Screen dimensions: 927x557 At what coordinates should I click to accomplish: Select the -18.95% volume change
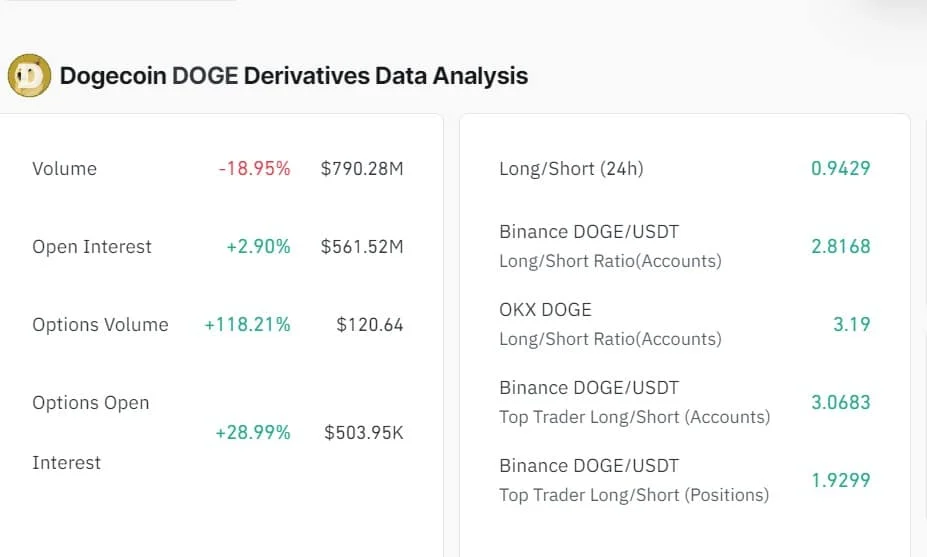point(254,169)
